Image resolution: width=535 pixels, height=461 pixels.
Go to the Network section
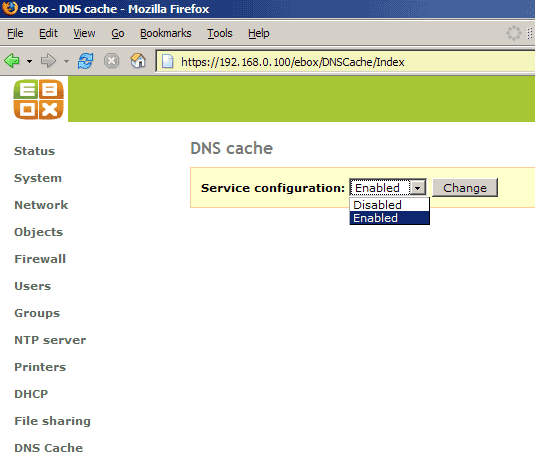click(41, 205)
